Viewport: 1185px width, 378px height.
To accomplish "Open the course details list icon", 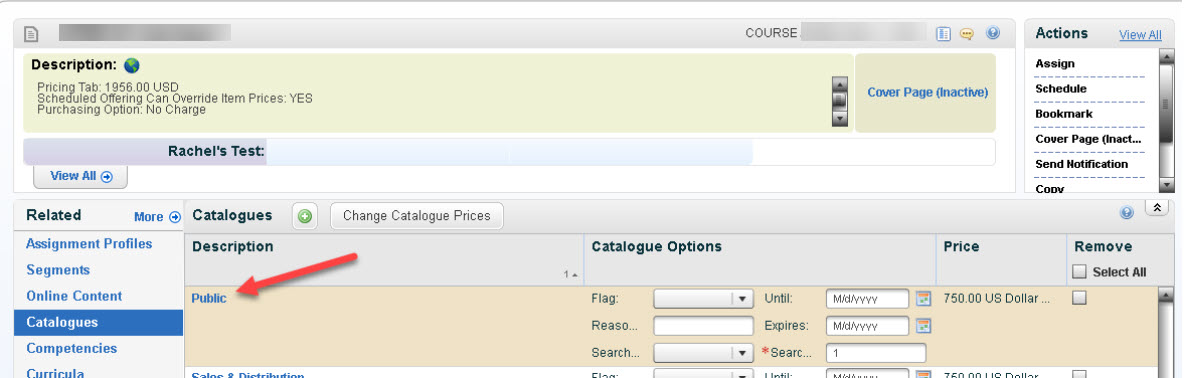I will [943, 33].
